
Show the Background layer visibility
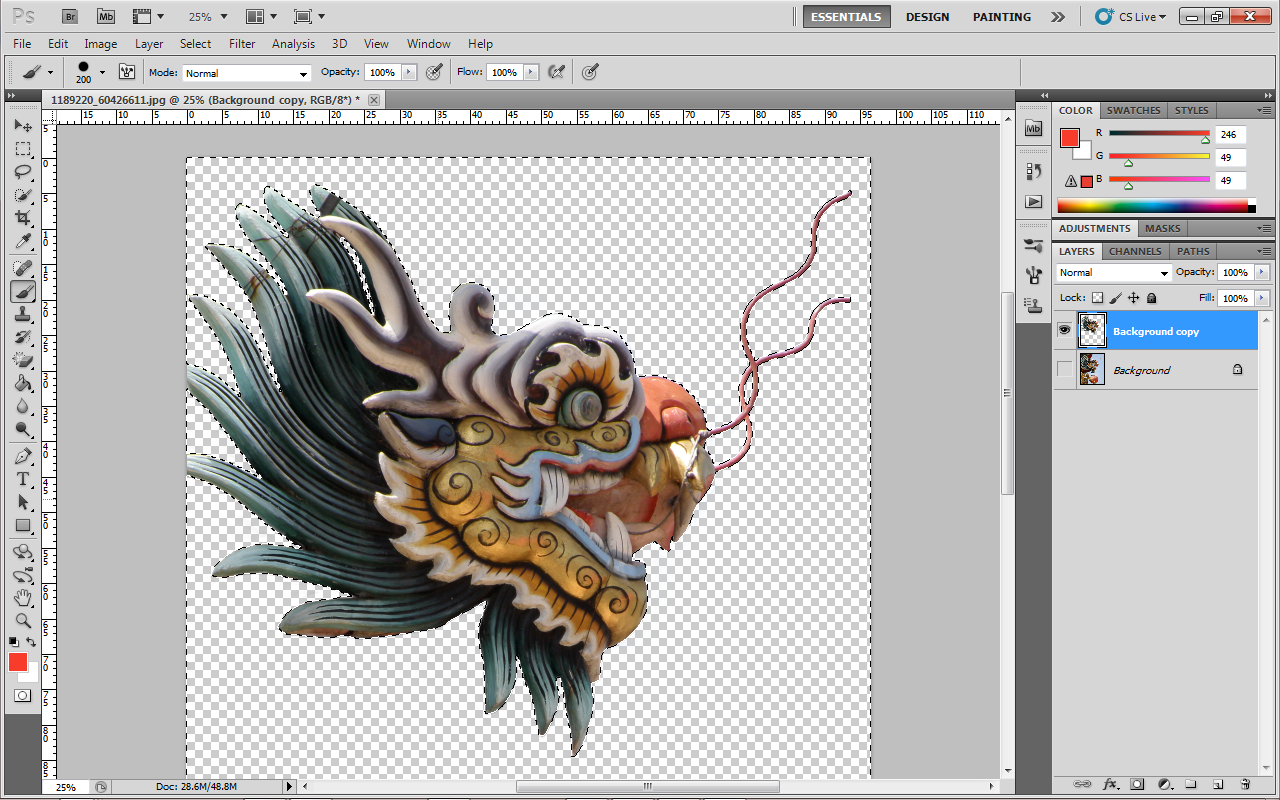[x=1064, y=370]
